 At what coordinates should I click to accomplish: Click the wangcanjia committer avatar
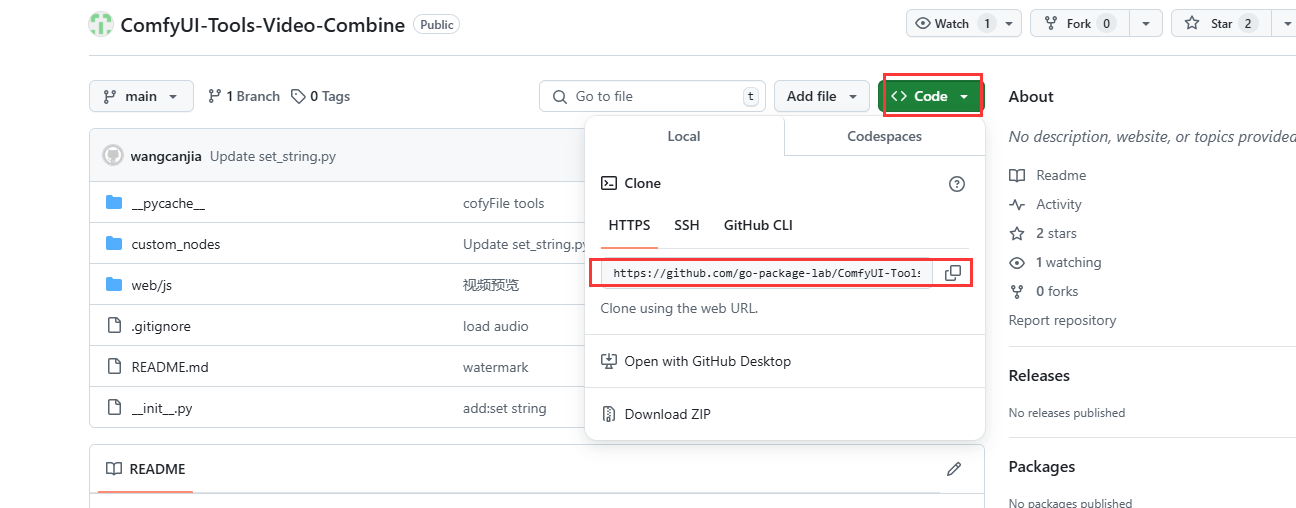click(x=113, y=155)
